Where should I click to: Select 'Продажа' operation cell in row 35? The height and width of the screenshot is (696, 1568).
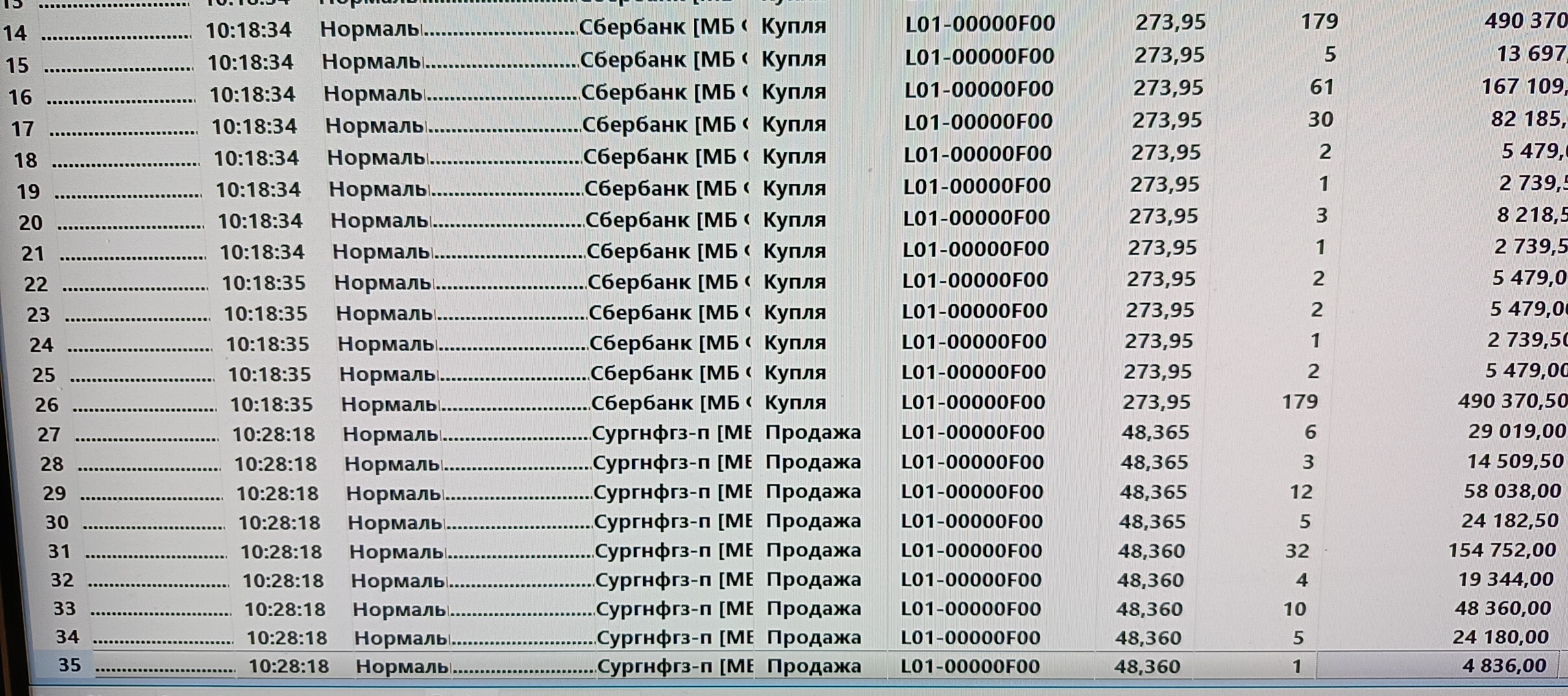coord(815,666)
